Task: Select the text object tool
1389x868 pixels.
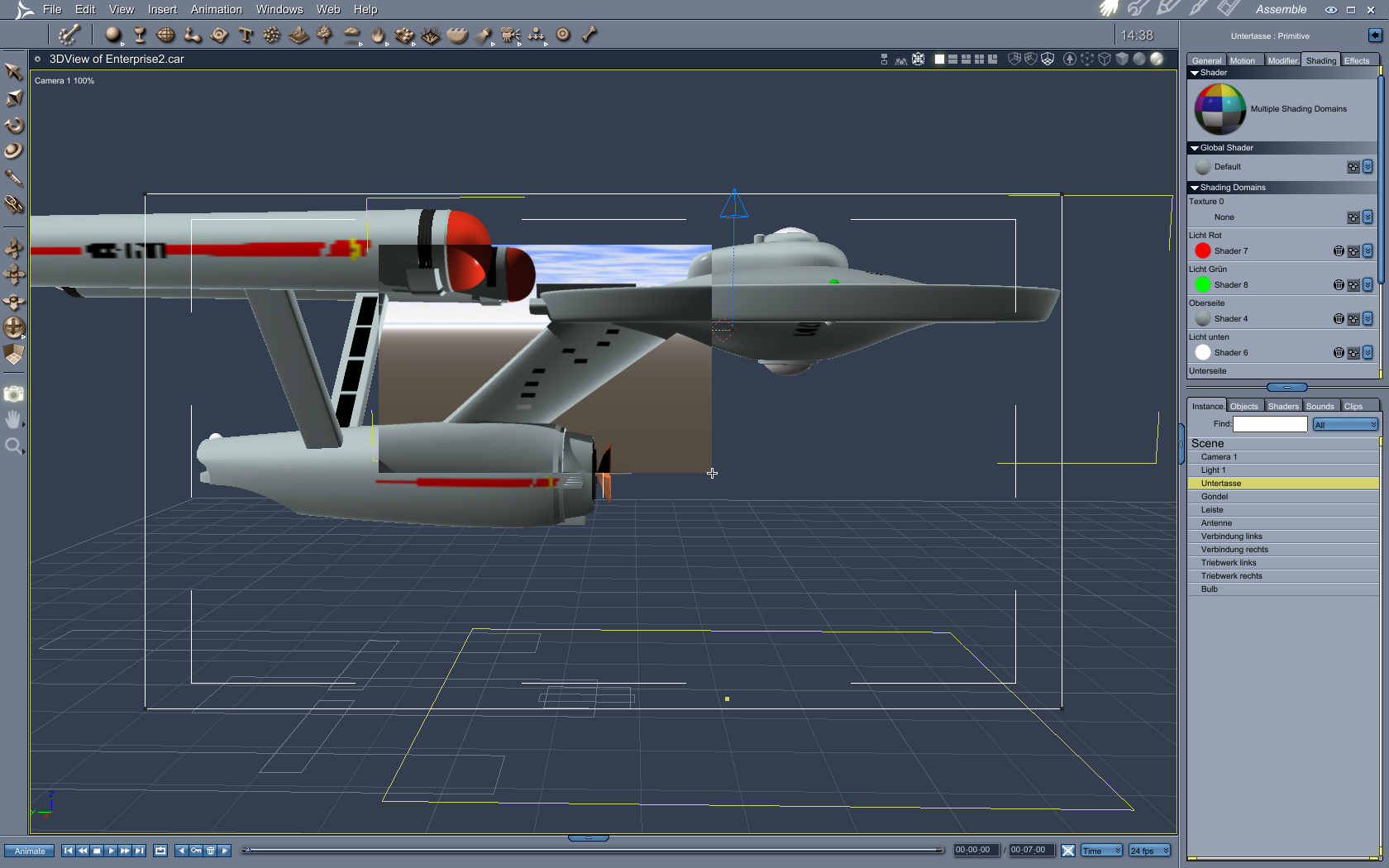Action: (x=246, y=35)
